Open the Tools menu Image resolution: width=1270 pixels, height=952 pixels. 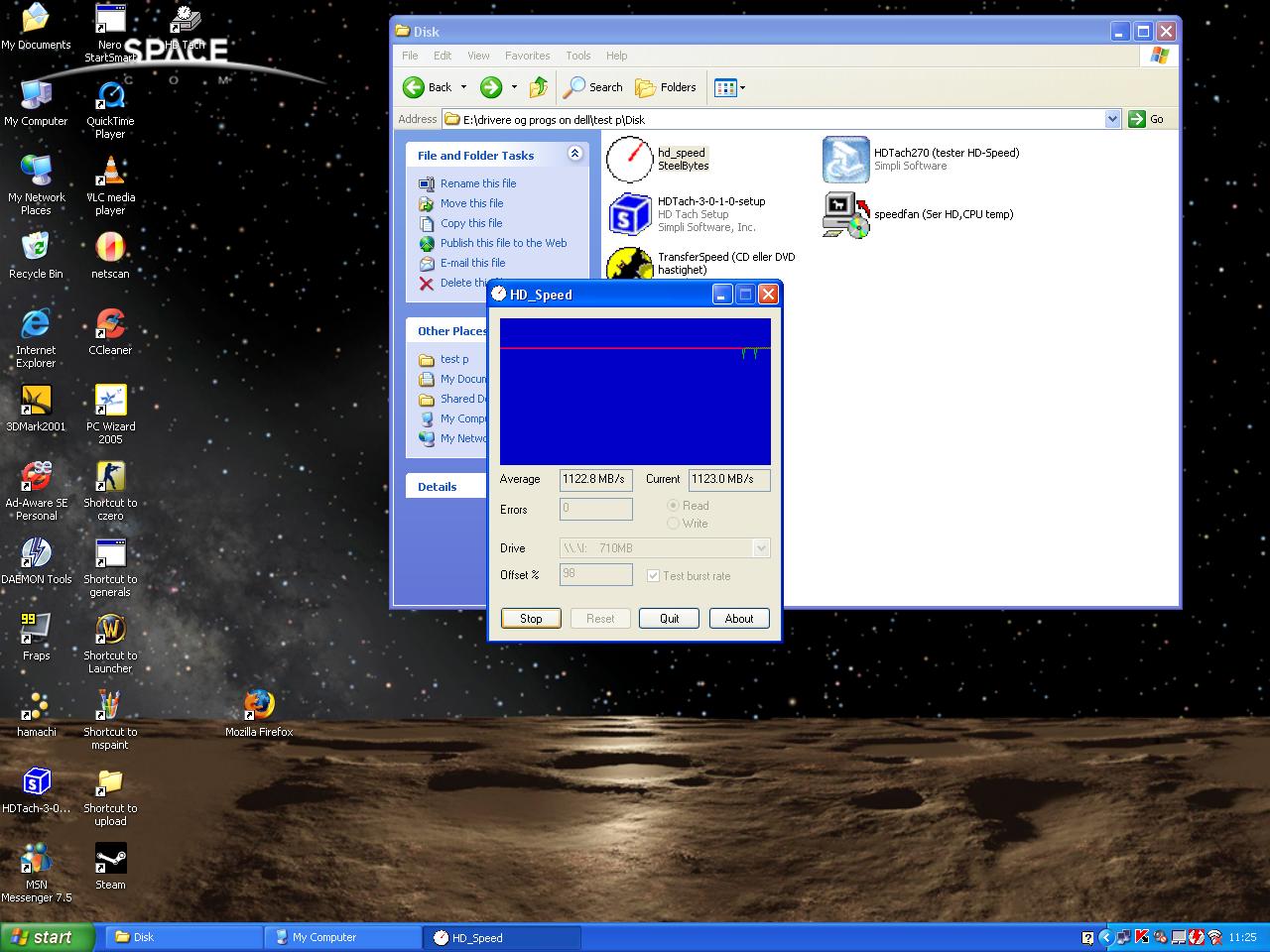(x=577, y=56)
